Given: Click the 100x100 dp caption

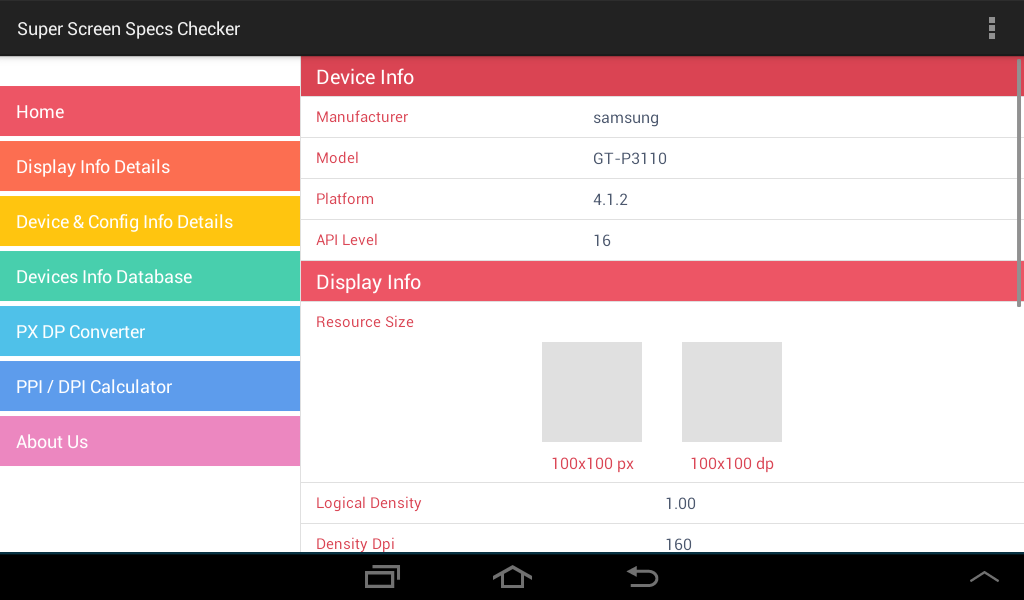Looking at the screenshot, I should coord(731,464).
